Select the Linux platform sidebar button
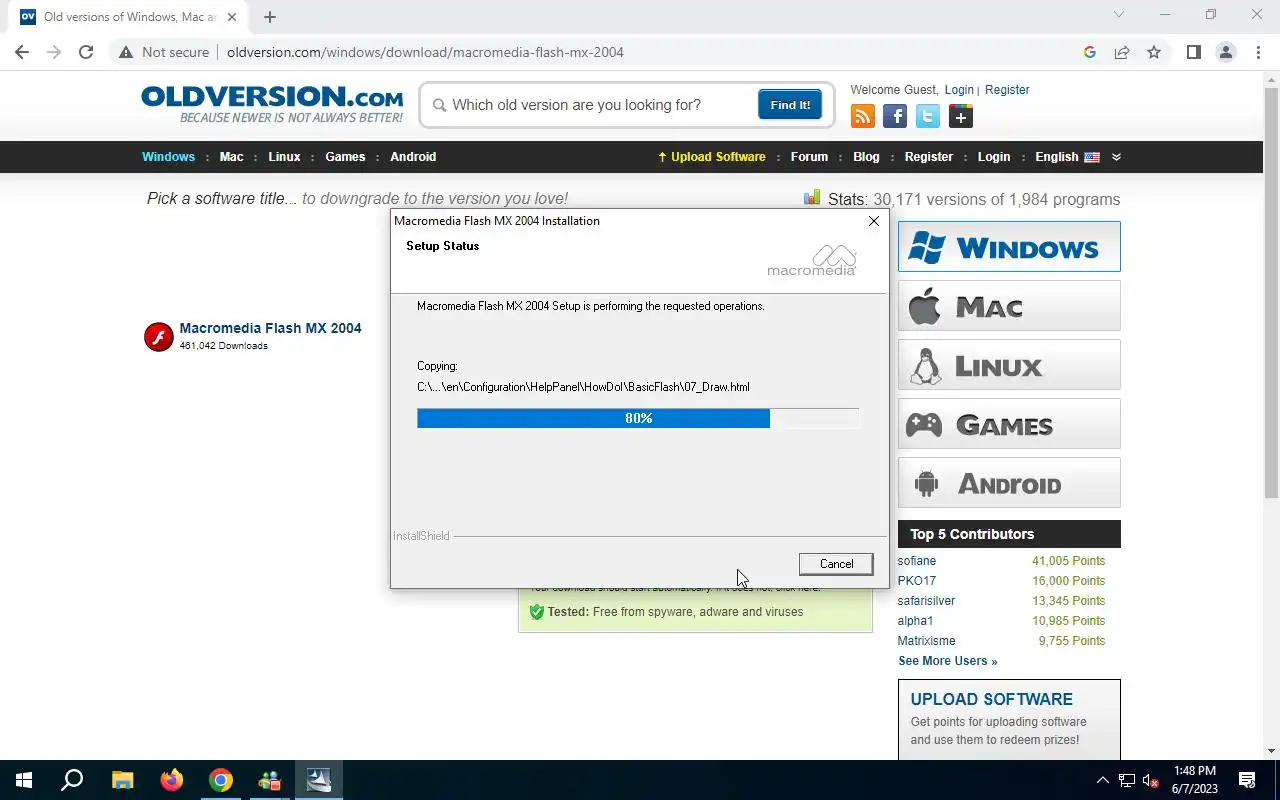Screen dimensions: 1280x800 [1009, 365]
